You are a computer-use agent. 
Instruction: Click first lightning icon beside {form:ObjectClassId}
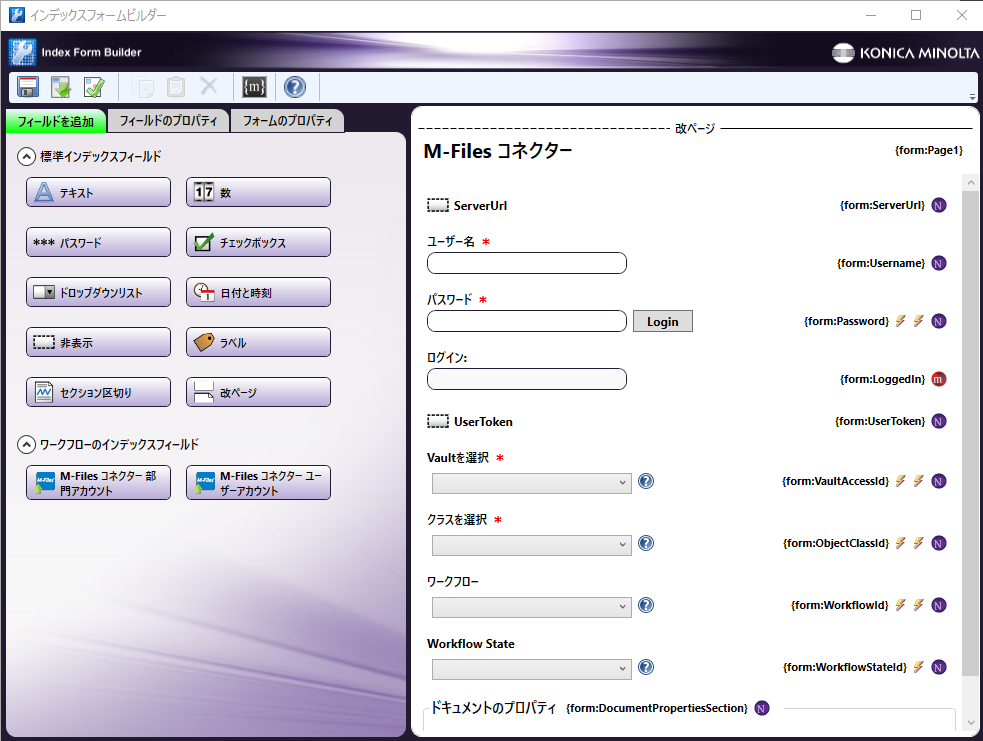pyautogui.click(x=900, y=543)
